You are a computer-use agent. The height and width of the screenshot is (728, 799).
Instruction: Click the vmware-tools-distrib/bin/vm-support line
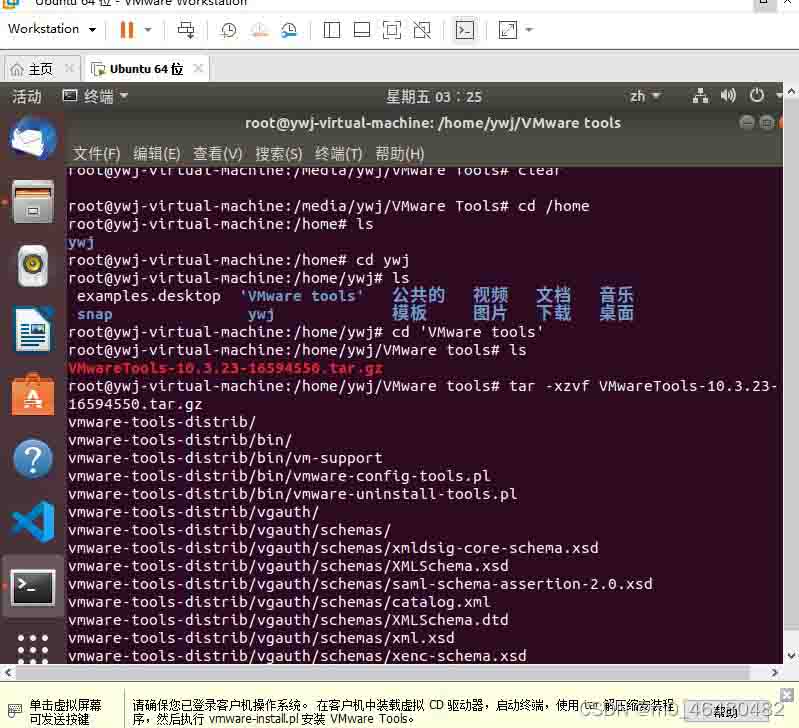[225, 458]
